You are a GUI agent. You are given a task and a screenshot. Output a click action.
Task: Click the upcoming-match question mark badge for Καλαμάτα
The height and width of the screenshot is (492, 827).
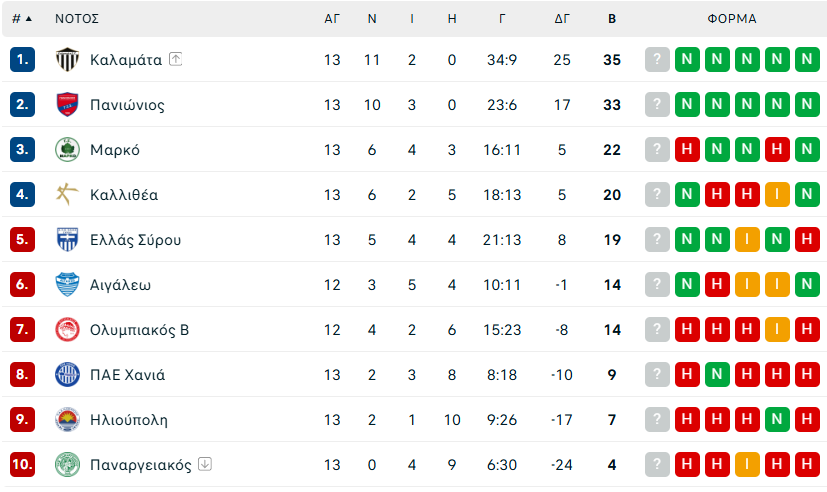click(x=657, y=60)
